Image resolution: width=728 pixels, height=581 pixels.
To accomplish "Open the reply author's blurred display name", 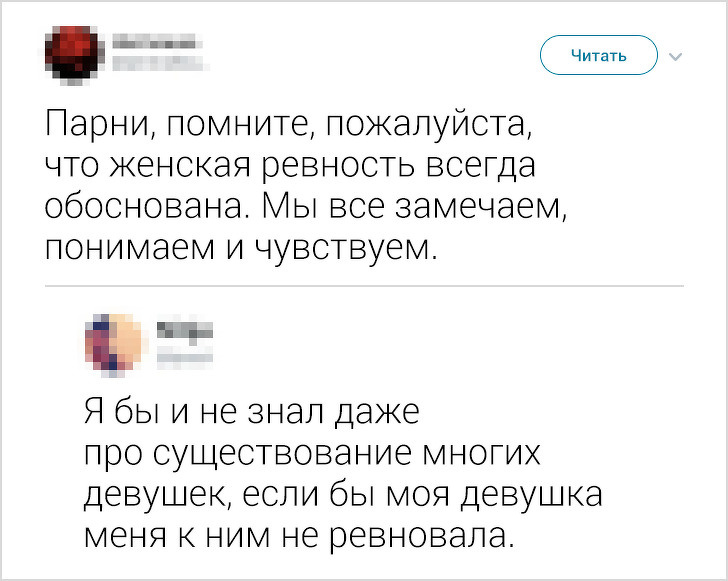I will pos(185,329).
